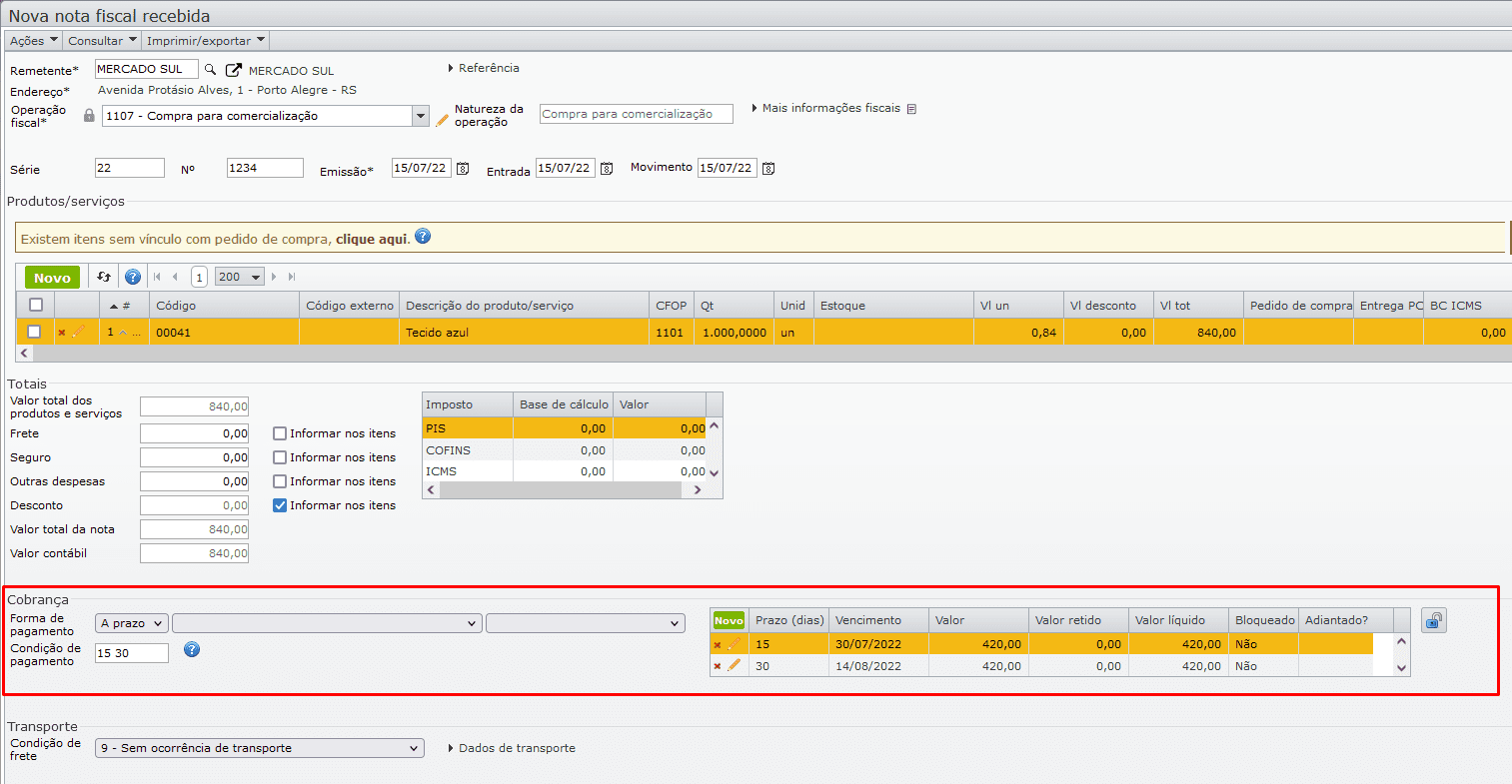Viewport: 1512px width, 784px height.
Task: Click the padlock icon right of installments table
Action: click(x=1434, y=621)
